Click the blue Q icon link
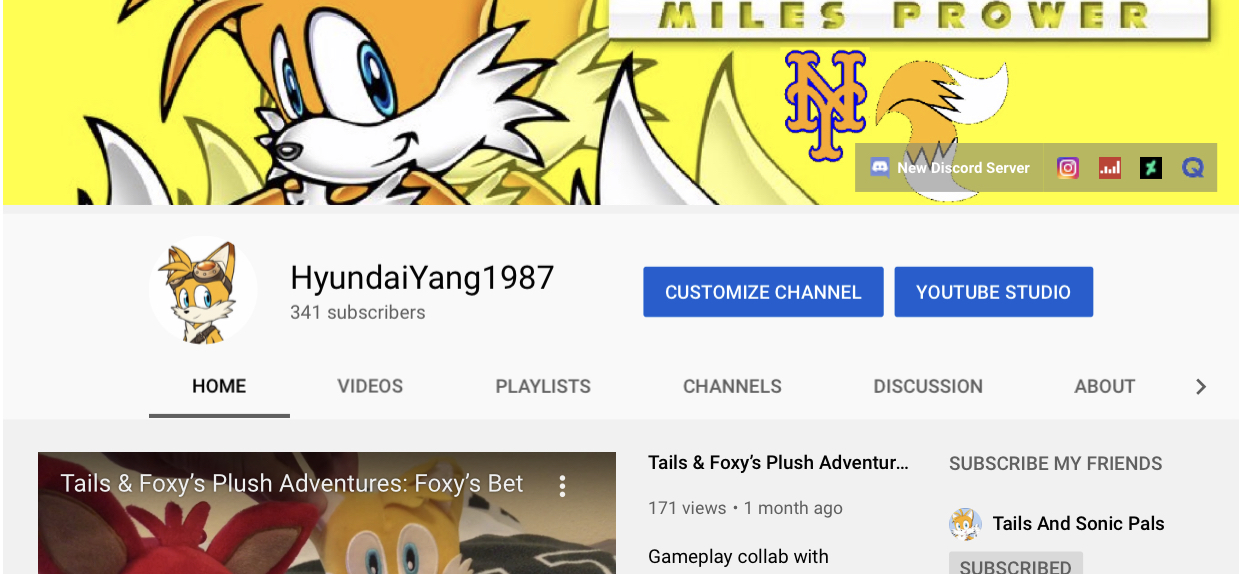The image size is (1239, 574). click(x=1192, y=168)
